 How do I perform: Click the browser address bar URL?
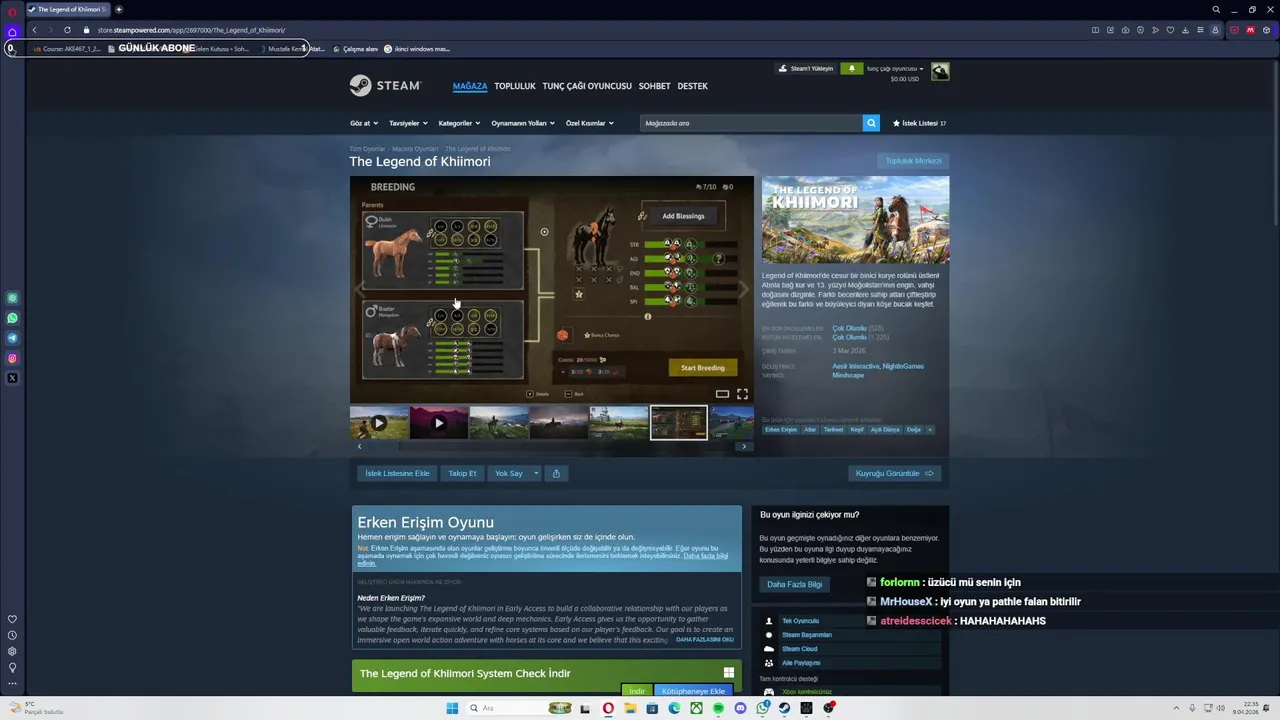tap(191, 30)
